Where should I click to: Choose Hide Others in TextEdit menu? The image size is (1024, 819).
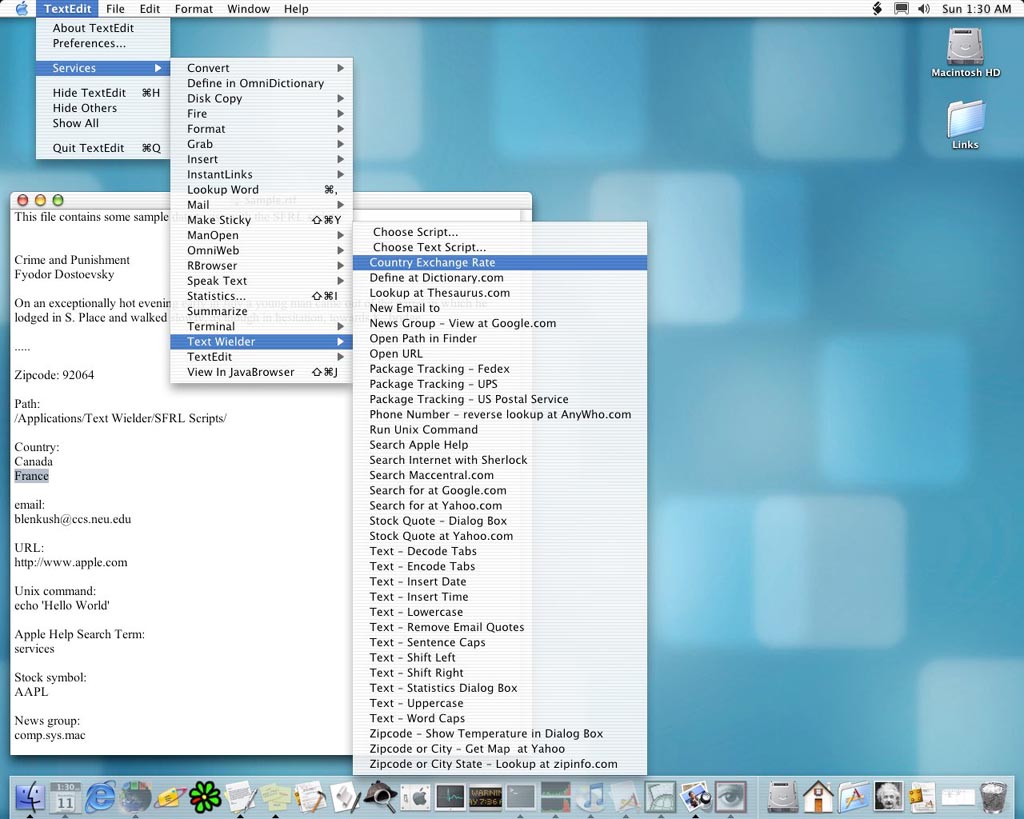[103, 108]
